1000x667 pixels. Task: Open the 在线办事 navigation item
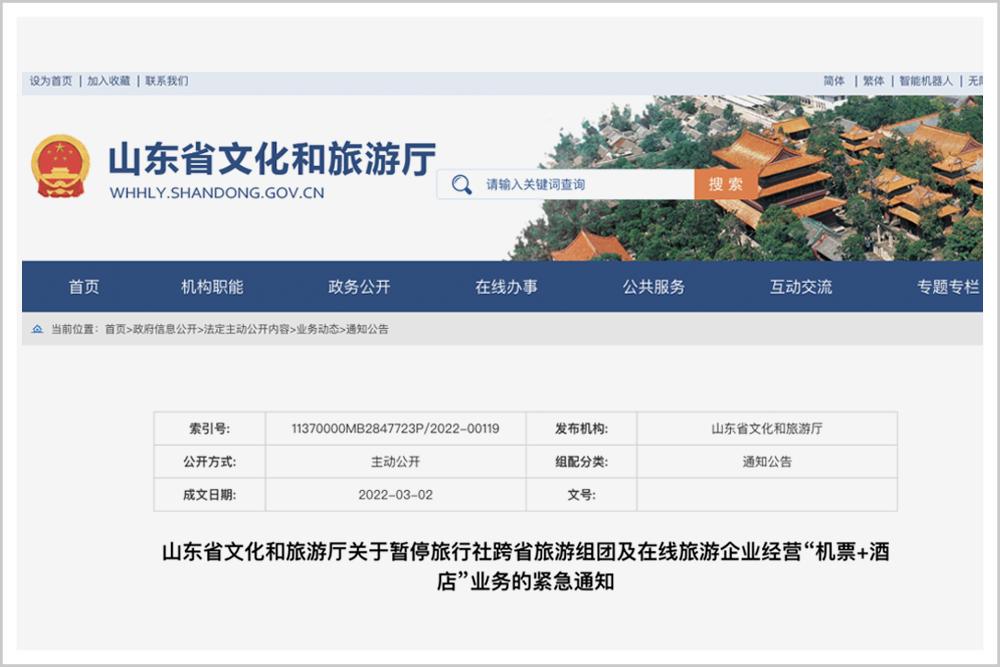point(506,287)
